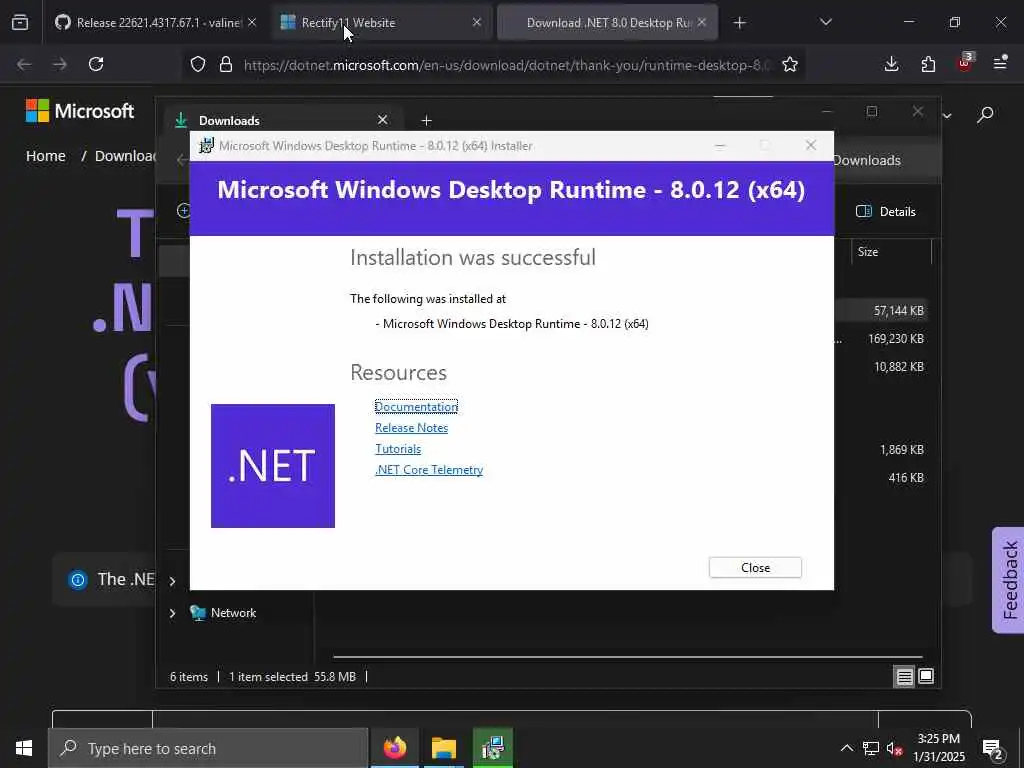1024x768 pixels.
Task: Open the list all tabs dropdown
Action: pos(825,22)
